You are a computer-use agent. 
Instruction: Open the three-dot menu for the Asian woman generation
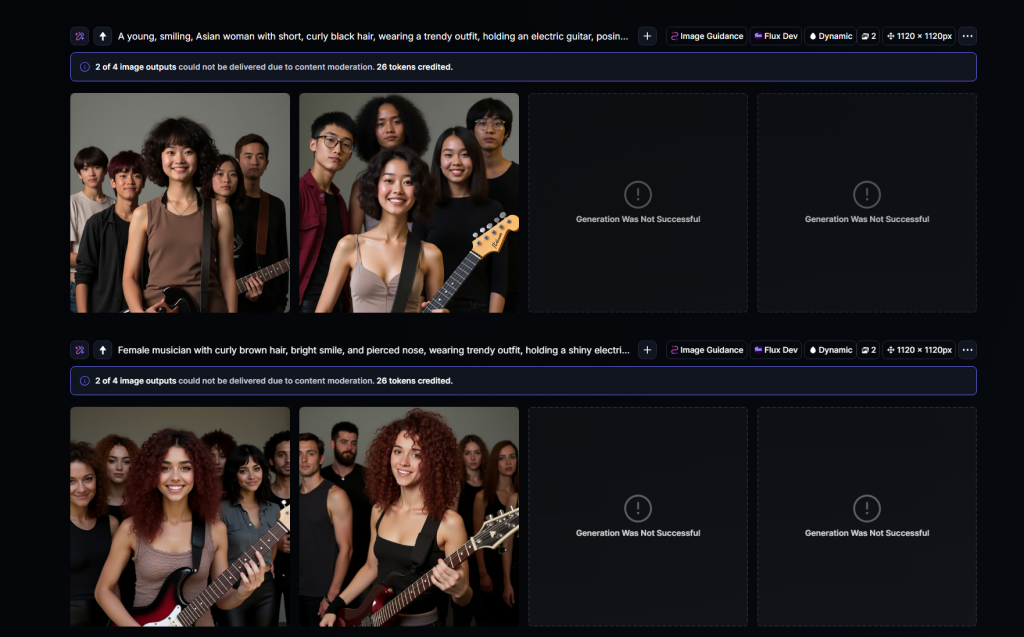tap(967, 36)
